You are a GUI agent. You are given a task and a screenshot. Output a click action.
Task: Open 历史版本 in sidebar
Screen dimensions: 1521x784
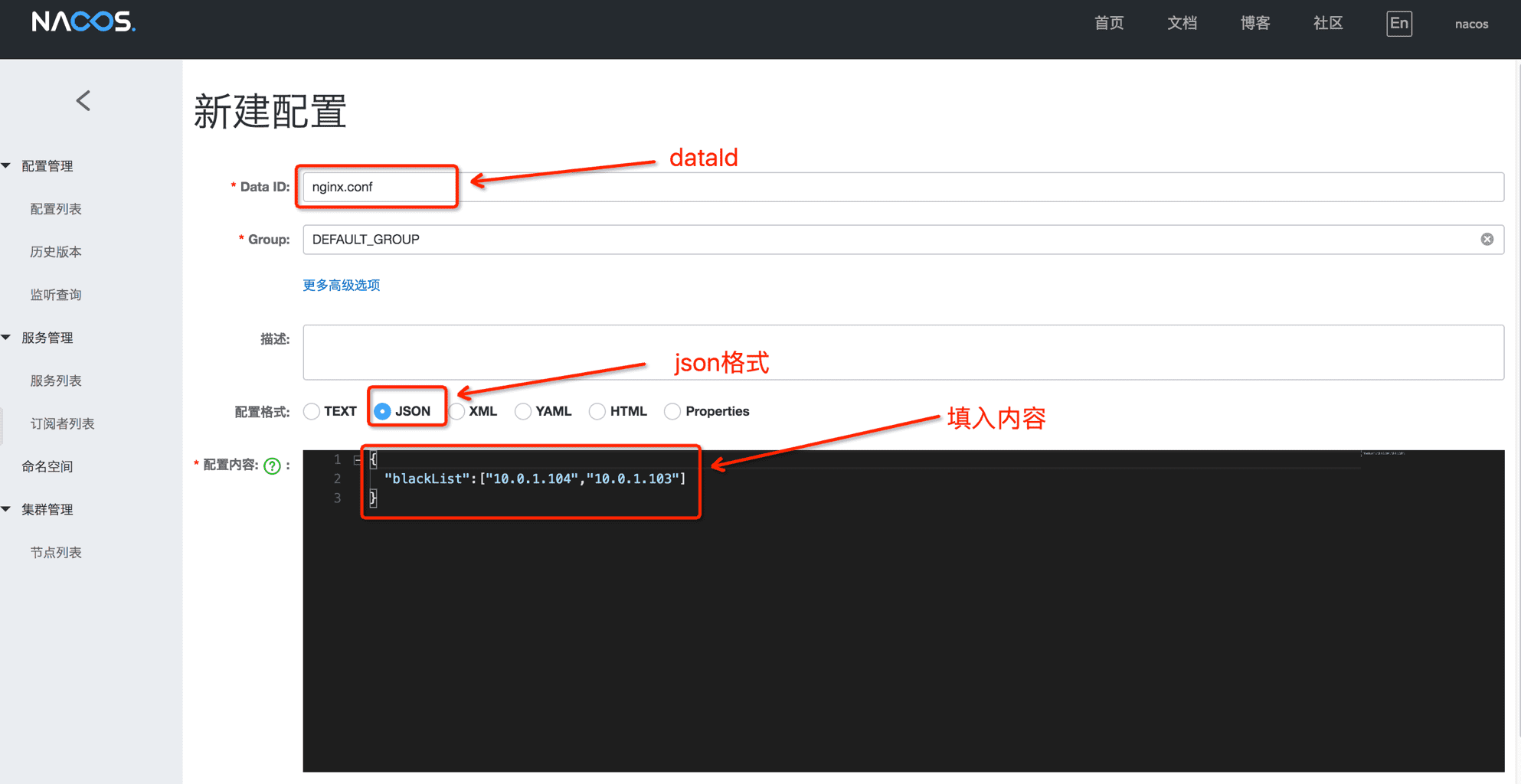(x=56, y=252)
